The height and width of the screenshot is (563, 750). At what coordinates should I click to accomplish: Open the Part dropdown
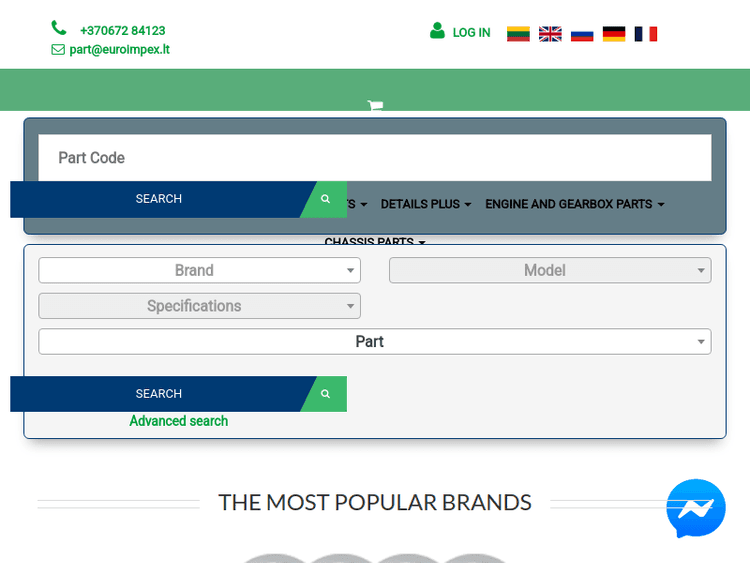(374, 342)
